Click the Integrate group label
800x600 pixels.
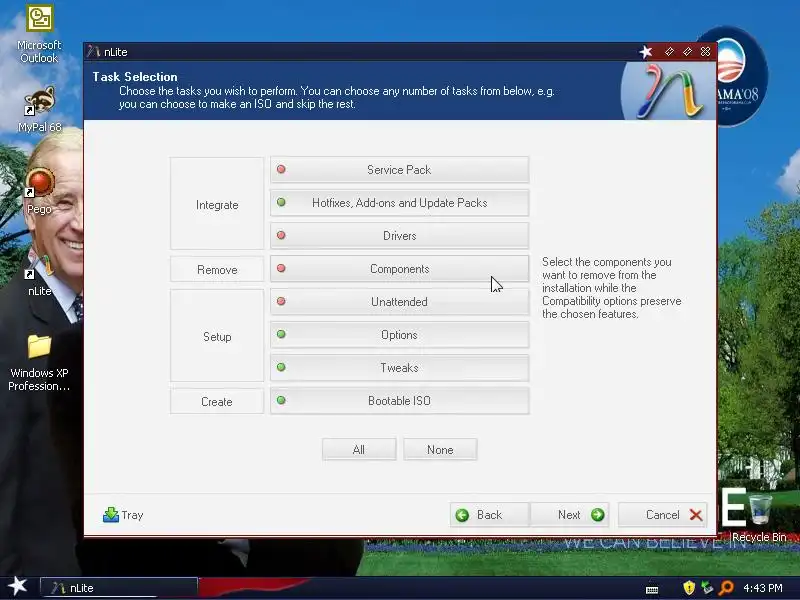click(x=217, y=205)
